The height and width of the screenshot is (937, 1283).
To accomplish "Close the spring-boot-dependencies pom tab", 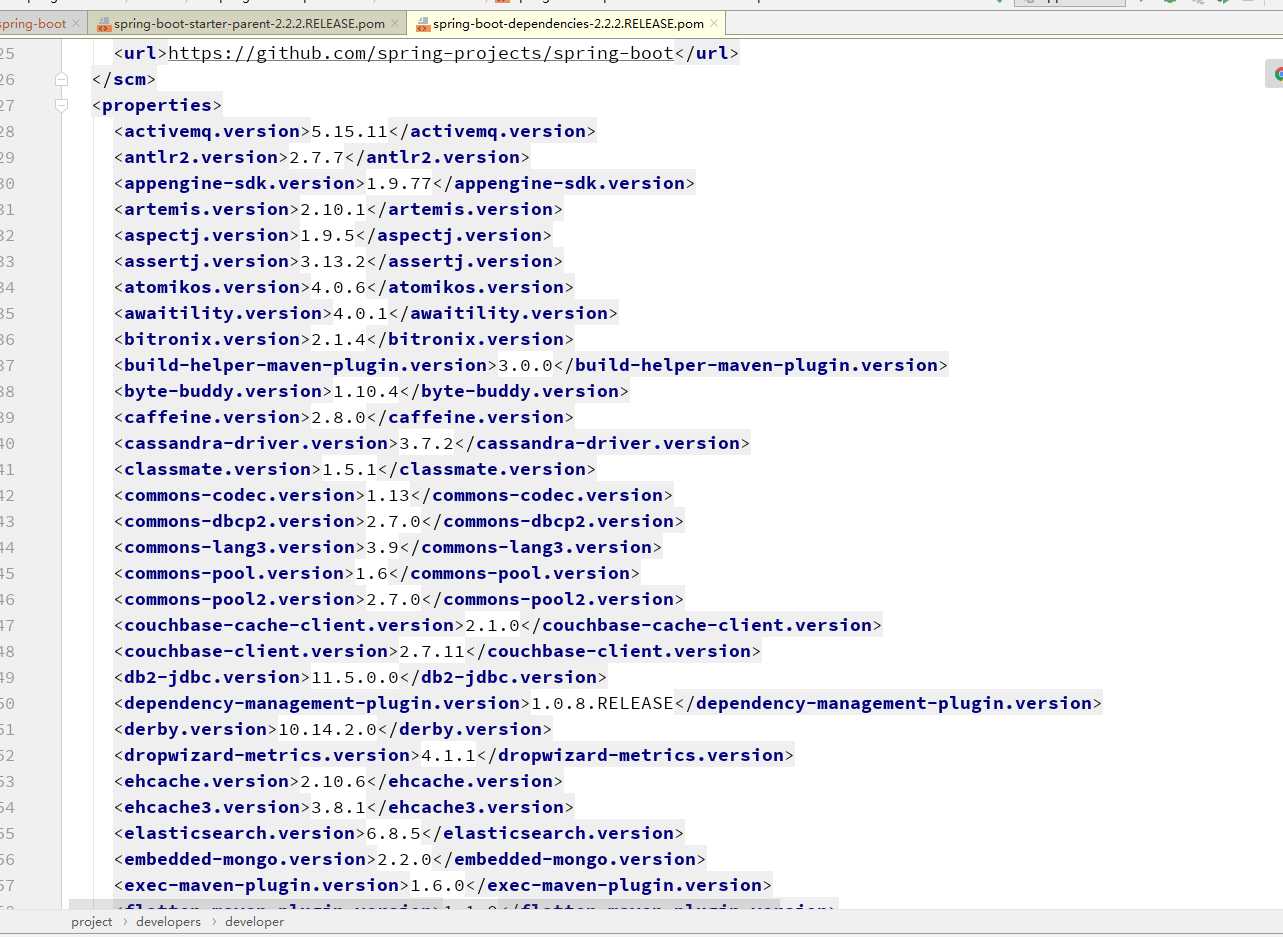I will [x=714, y=23].
